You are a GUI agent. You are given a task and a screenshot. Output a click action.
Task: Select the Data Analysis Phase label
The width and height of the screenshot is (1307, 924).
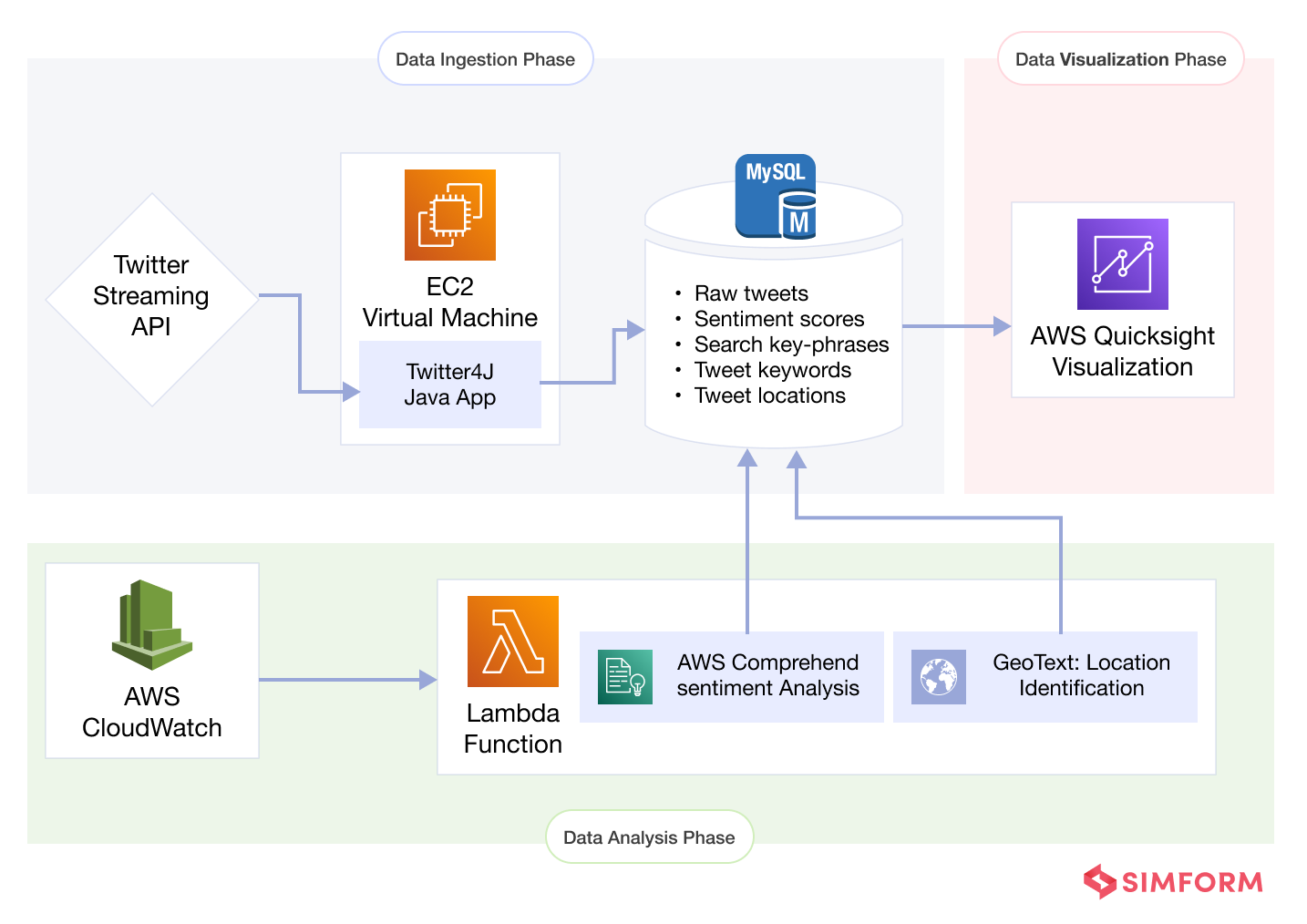pos(650,837)
